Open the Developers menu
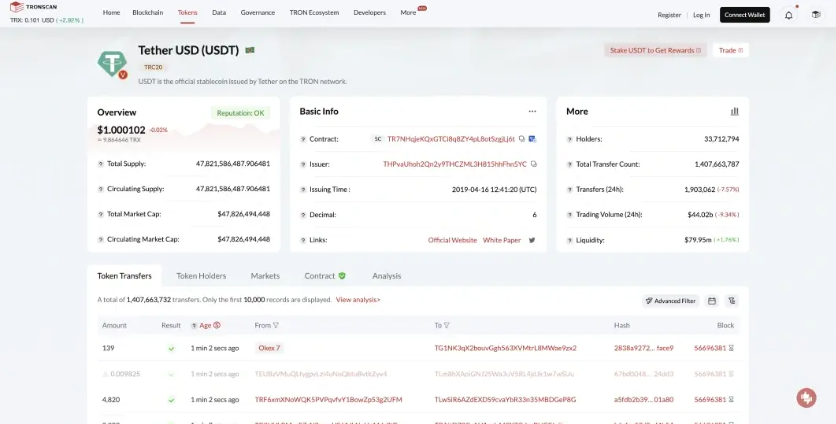This screenshot has width=836, height=424. coord(369,13)
